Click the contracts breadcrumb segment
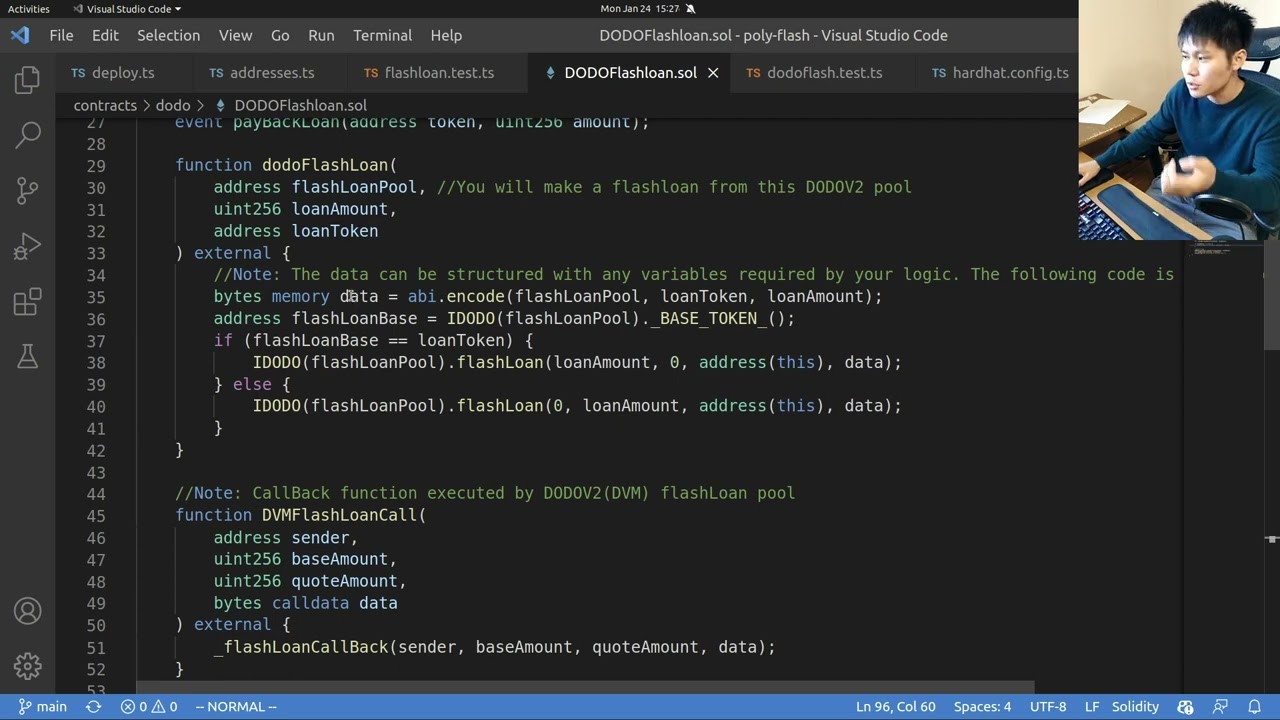 105,105
